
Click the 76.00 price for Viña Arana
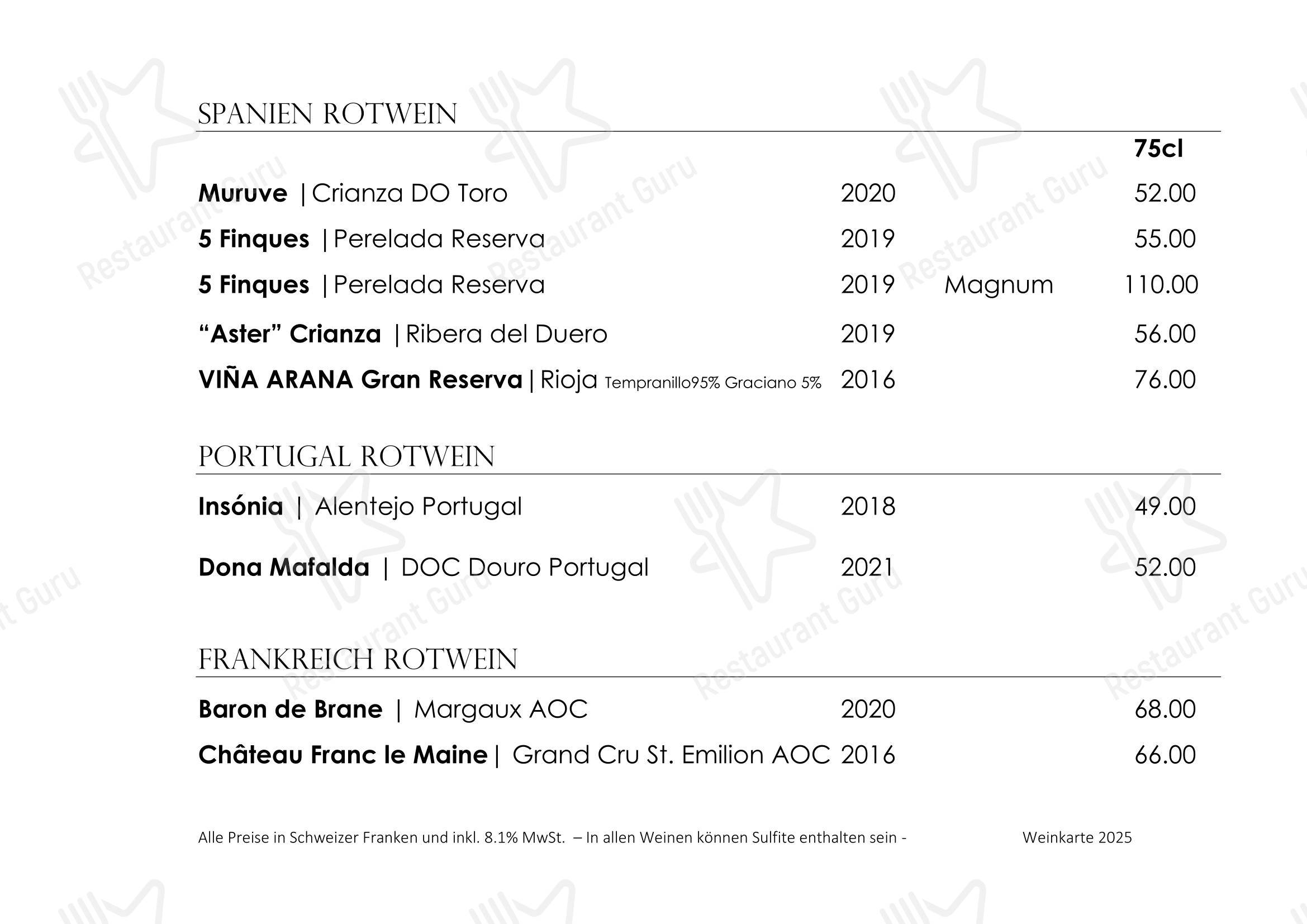(x=1165, y=379)
